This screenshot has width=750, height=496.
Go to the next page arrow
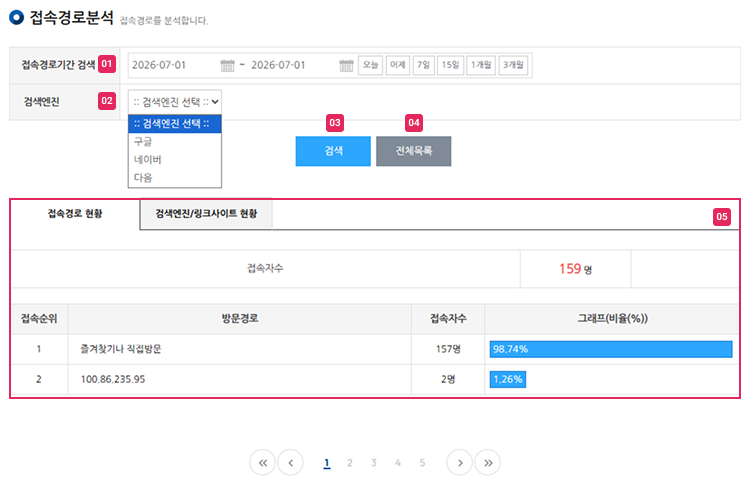pos(460,463)
